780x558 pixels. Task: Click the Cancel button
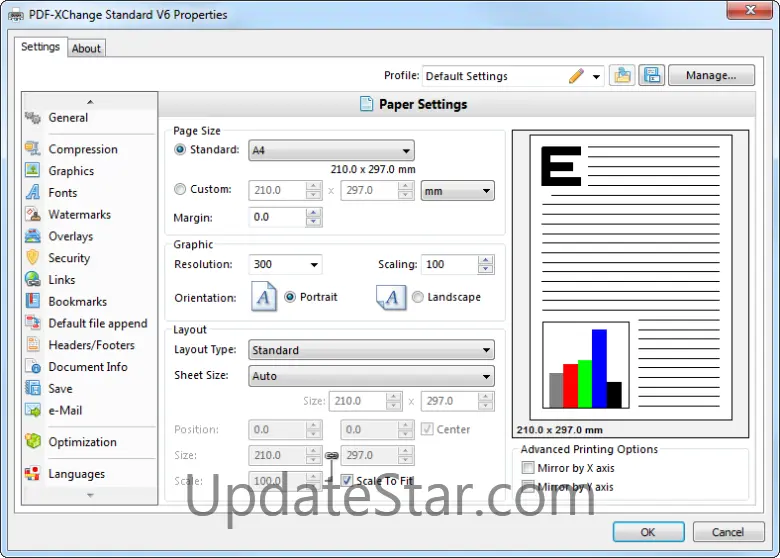point(728,532)
